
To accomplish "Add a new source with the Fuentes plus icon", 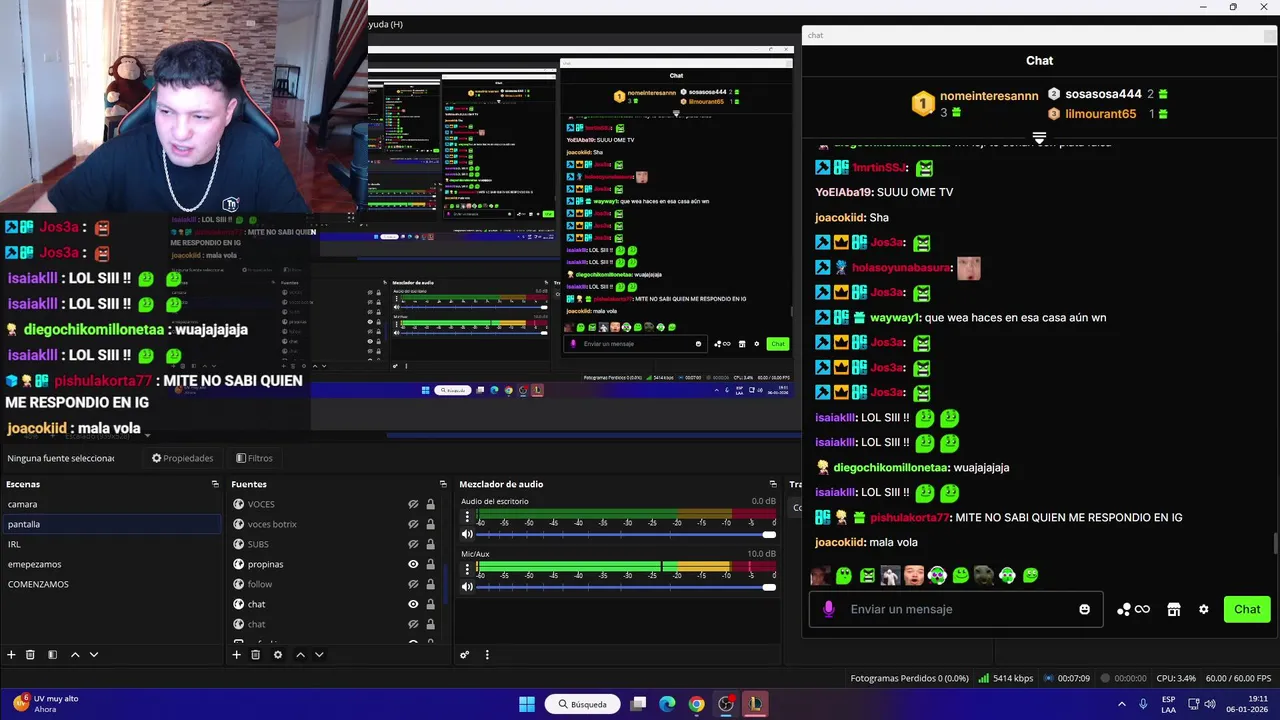I will coord(236,655).
